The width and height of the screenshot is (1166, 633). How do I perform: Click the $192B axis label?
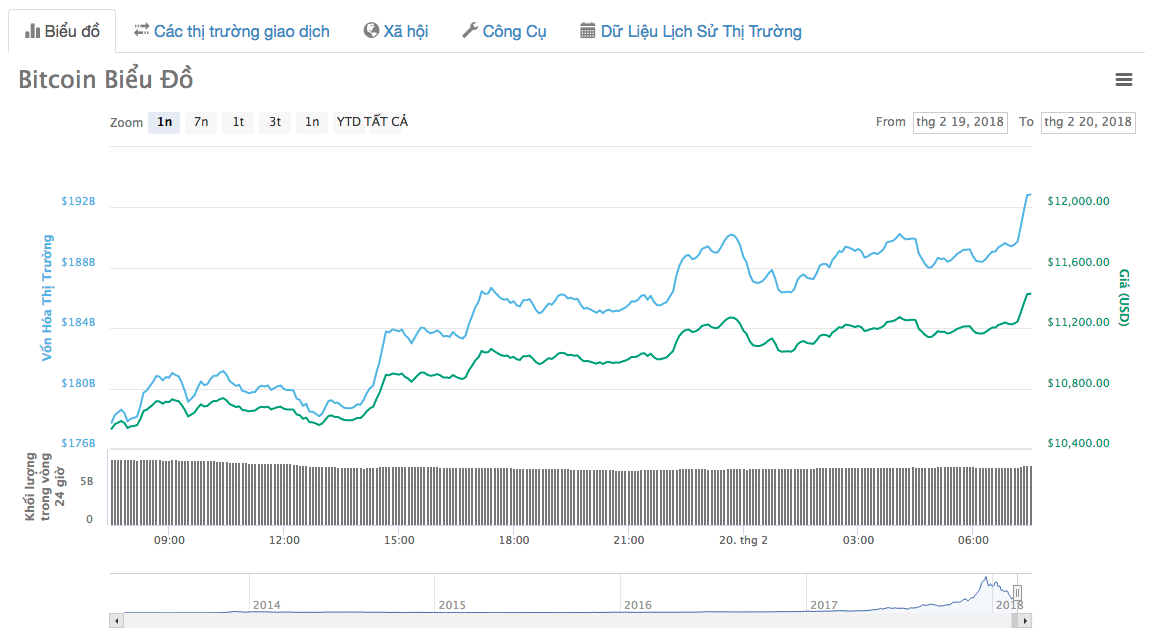pyautogui.click(x=78, y=202)
